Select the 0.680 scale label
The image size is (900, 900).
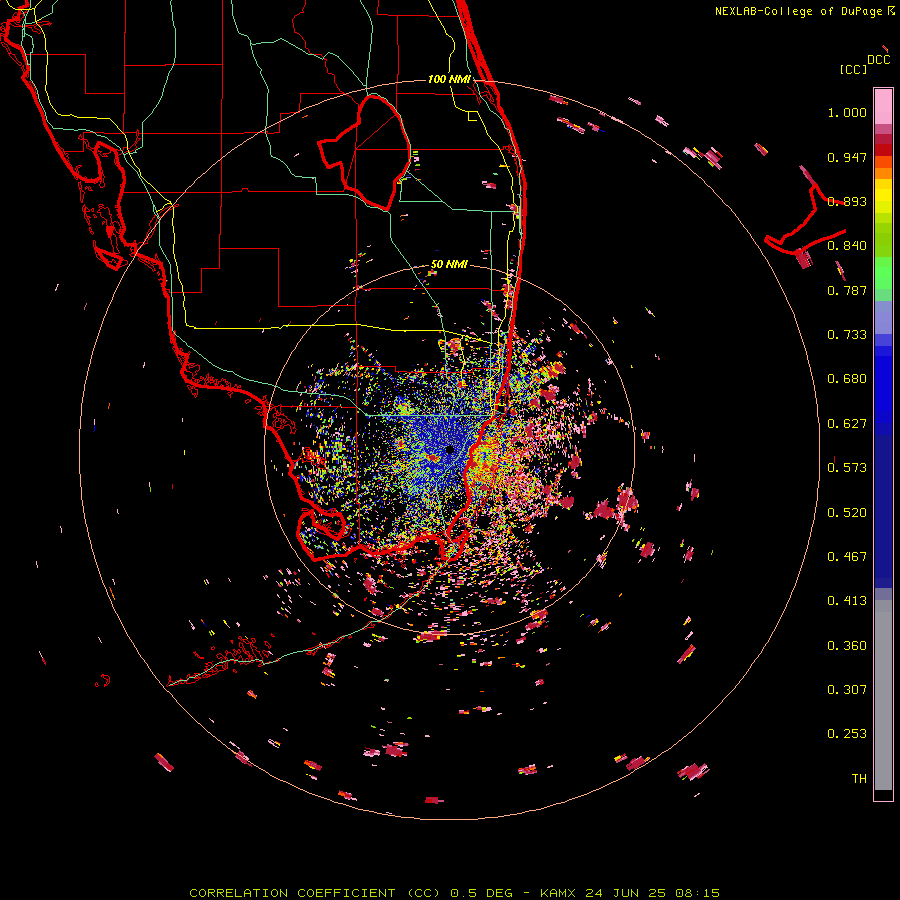pos(847,379)
